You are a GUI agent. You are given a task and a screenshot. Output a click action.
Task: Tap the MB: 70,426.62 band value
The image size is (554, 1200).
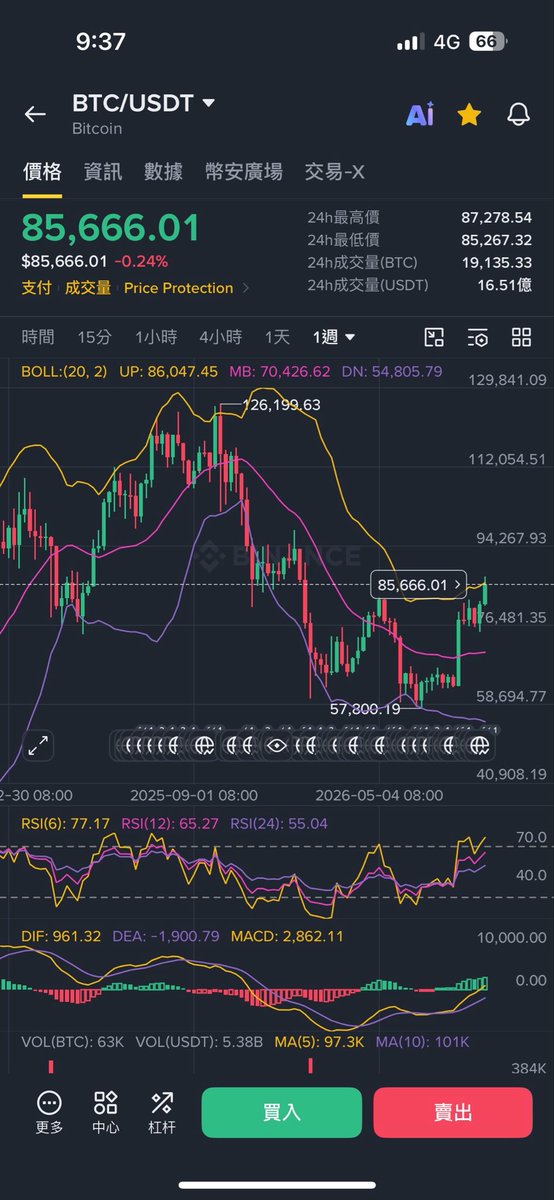pos(280,371)
